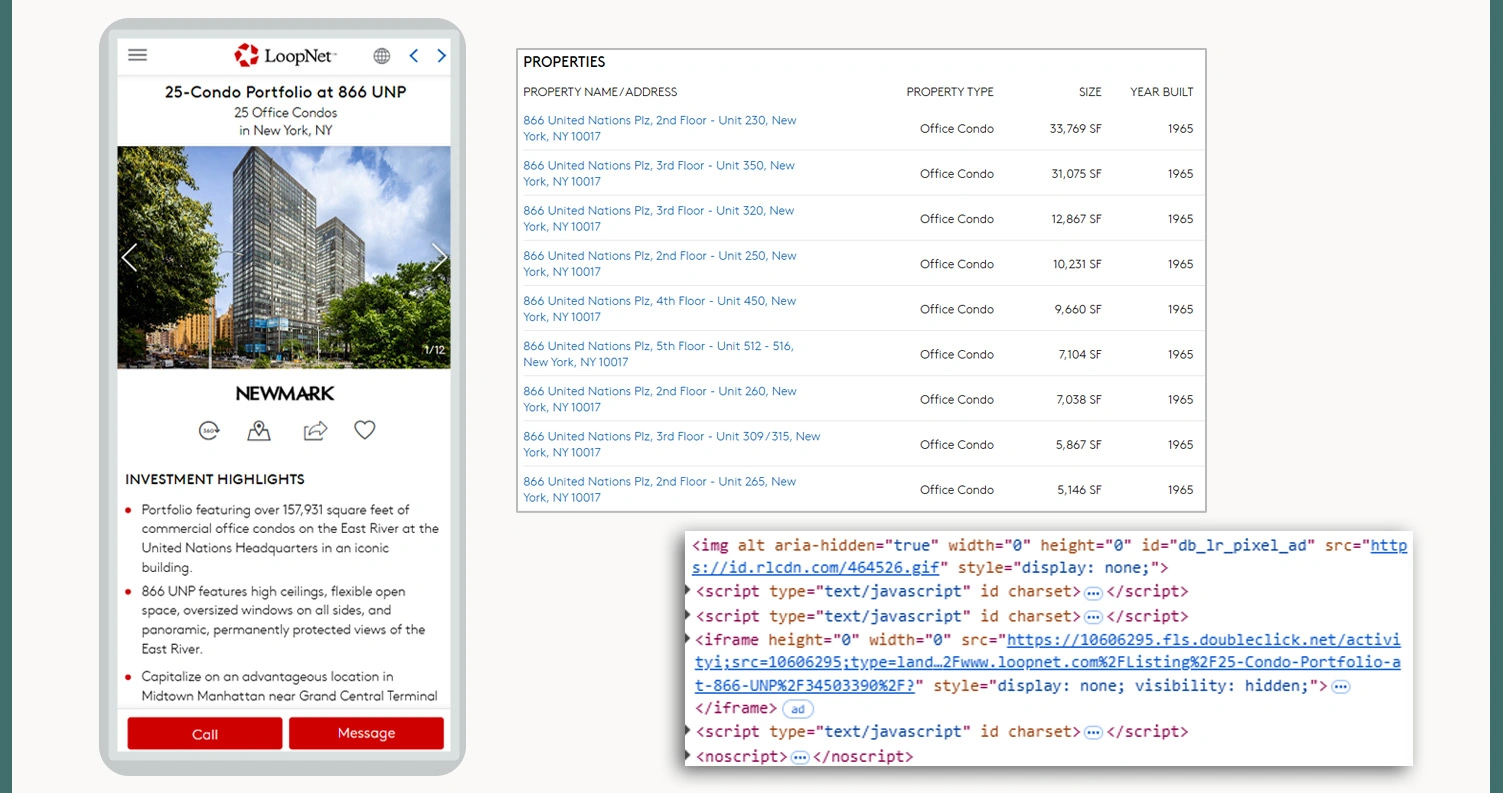Show previous photo in image carousel
The height and width of the screenshot is (793, 1503).
click(x=129, y=258)
